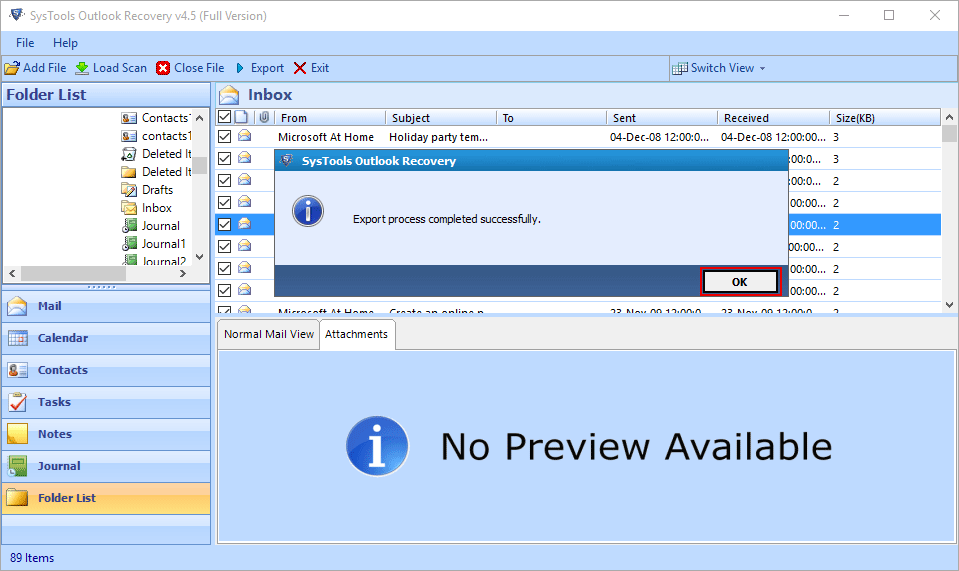Click the contacts1 folder icon in tree
The height and width of the screenshot is (571, 959).
point(129,136)
